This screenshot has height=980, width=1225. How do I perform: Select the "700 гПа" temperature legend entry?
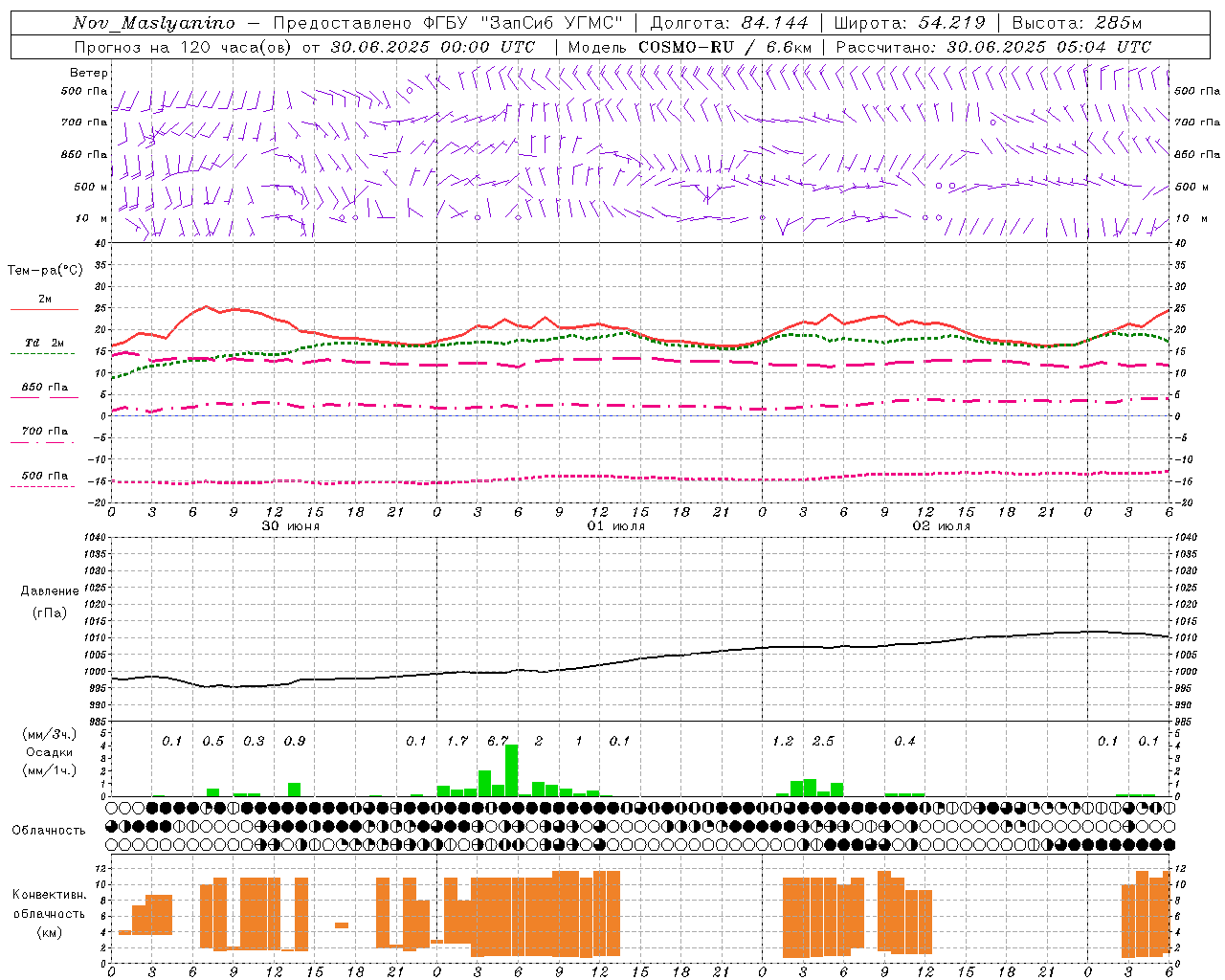click(x=44, y=435)
